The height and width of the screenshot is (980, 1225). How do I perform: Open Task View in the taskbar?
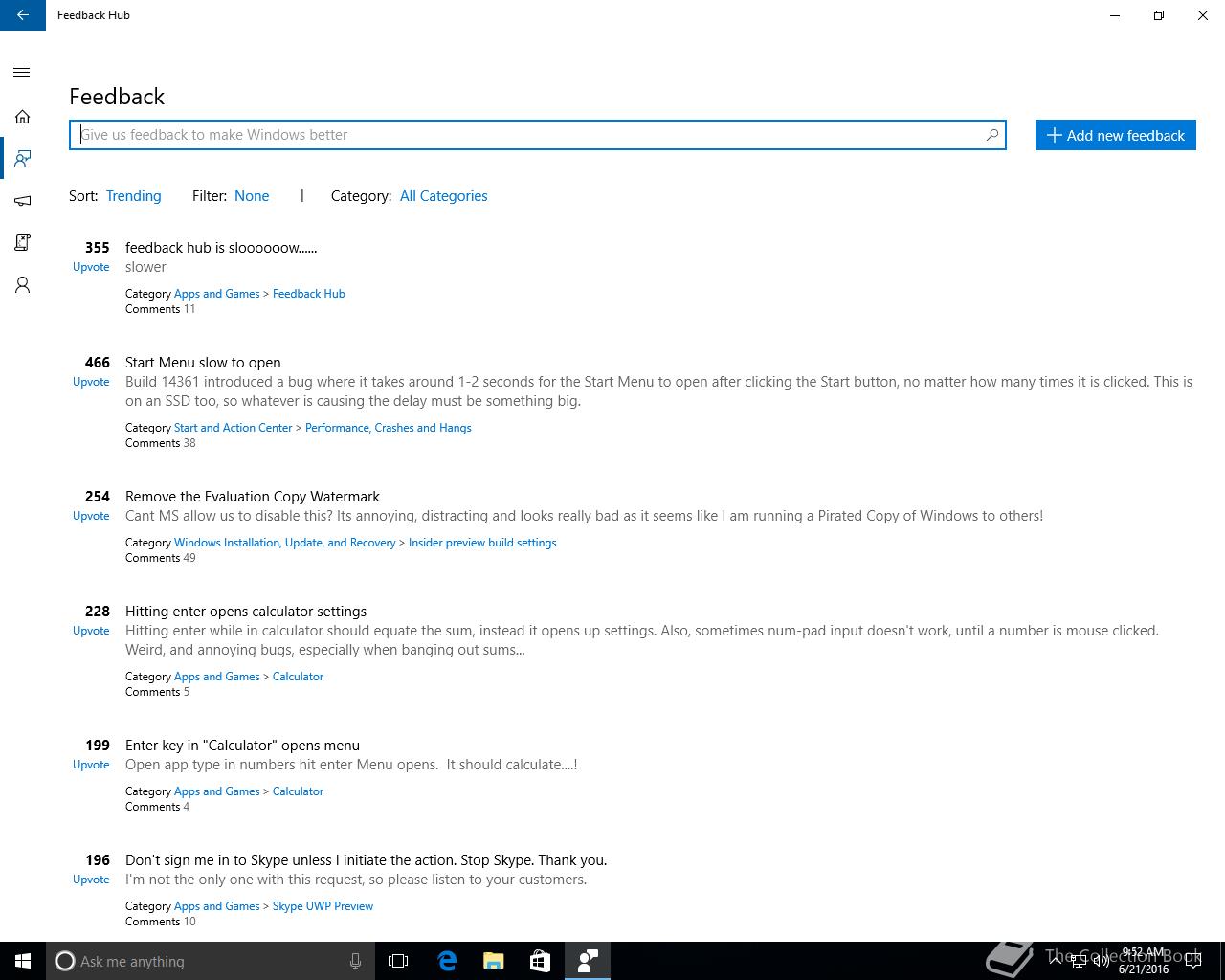pyautogui.click(x=398, y=961)
